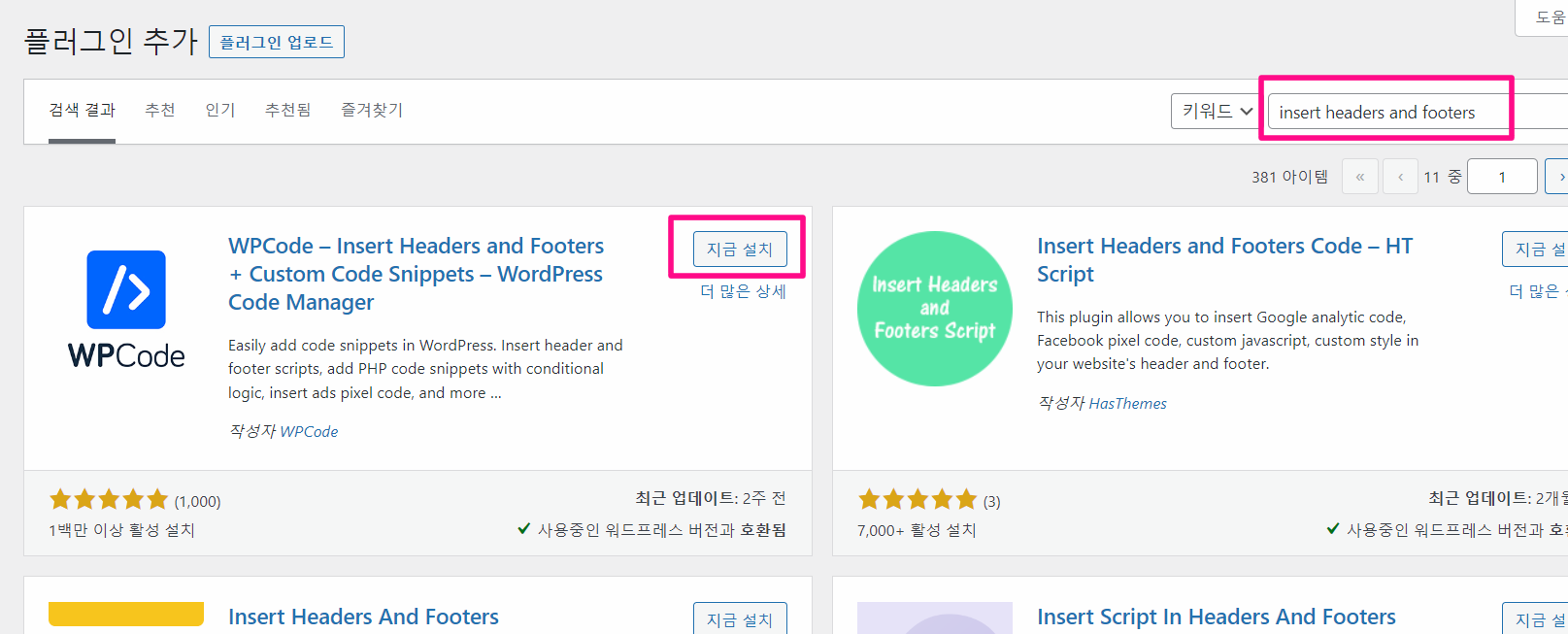Visit the HasThemes author link
Image resolution: width=1568 pixels, height=634 pixels.
[1128, 404]
